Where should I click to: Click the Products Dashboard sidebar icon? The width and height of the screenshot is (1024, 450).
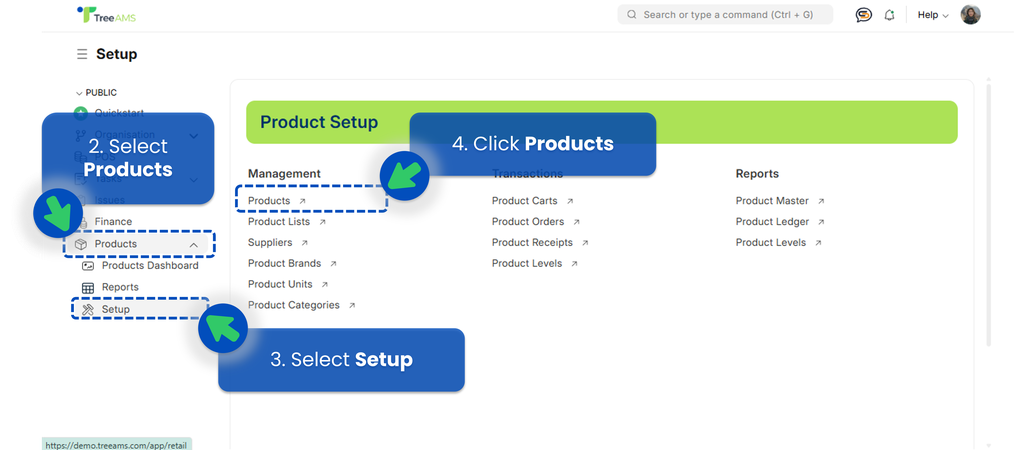click(88, 266)
